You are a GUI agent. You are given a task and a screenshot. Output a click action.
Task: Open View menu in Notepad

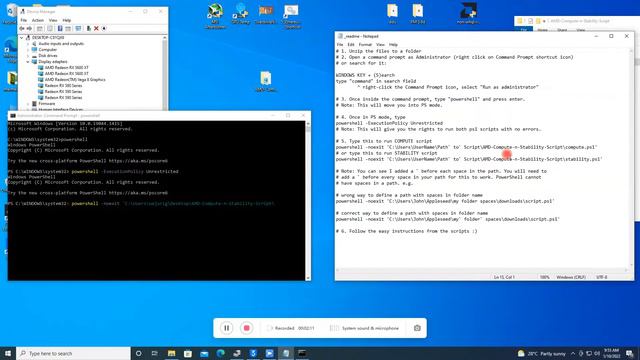coord(380,44)
